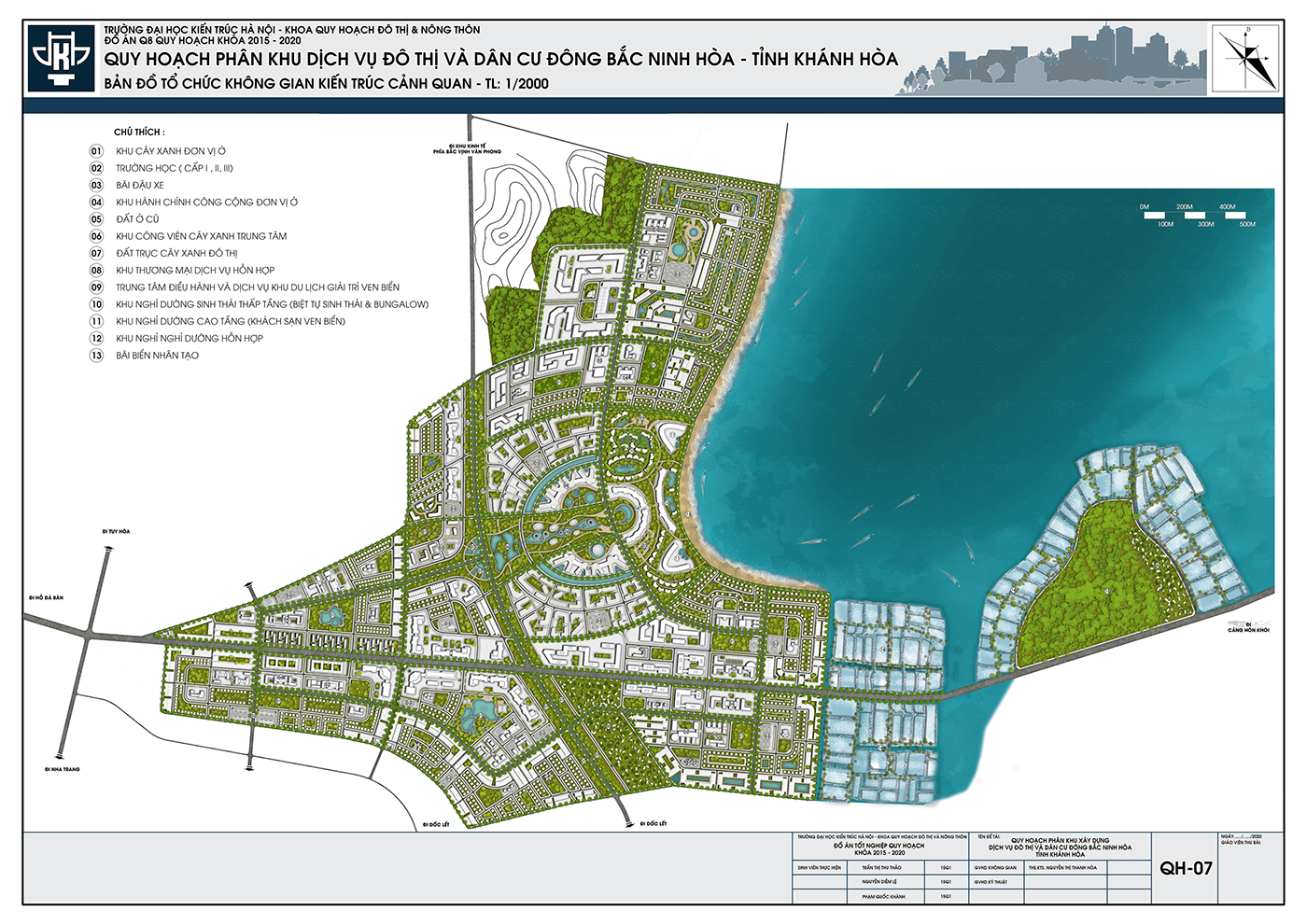Screen dimensions: 1307x924
Task: Click the '300M' scale label
Action: coord(1206,225)
